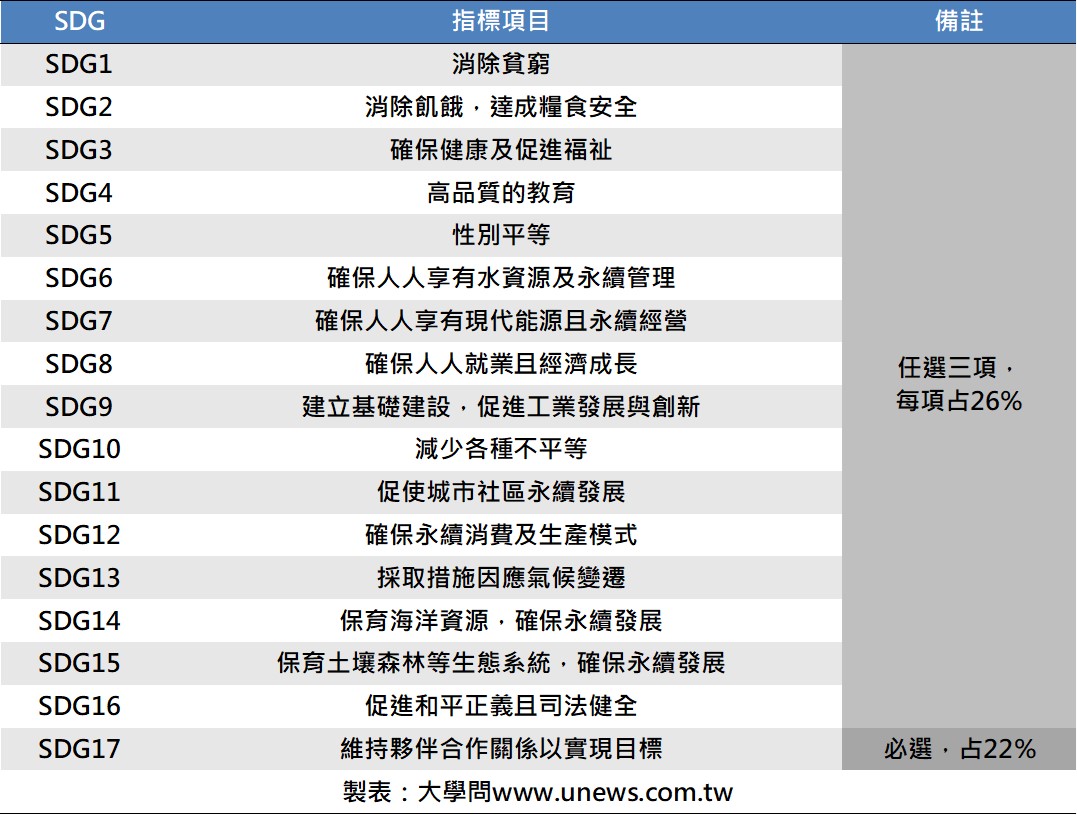Select the SDG1 cell
The image size is (1077, 815).
(x=78, y=64)
